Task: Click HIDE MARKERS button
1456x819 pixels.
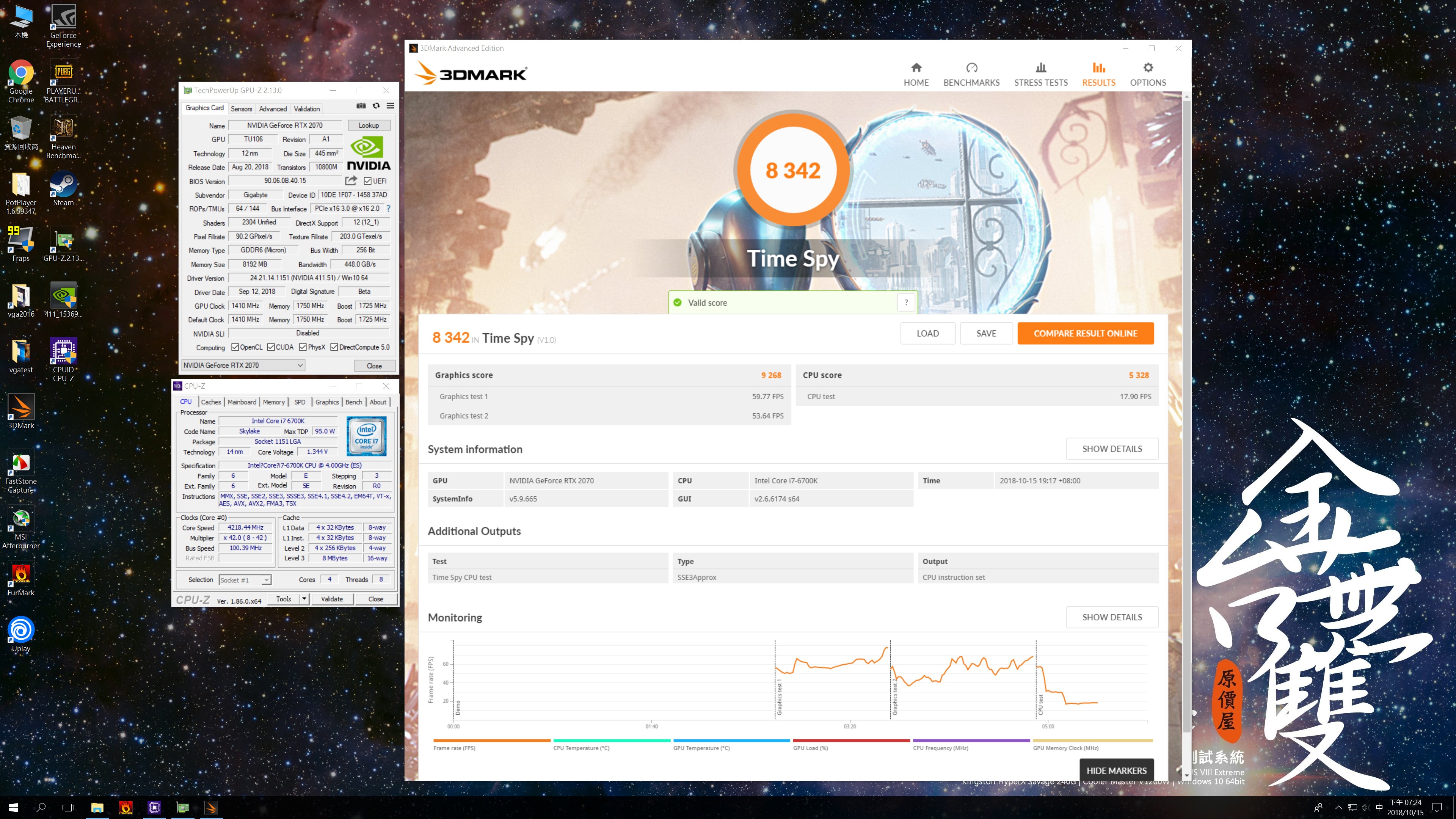Action: (1116, 770)
